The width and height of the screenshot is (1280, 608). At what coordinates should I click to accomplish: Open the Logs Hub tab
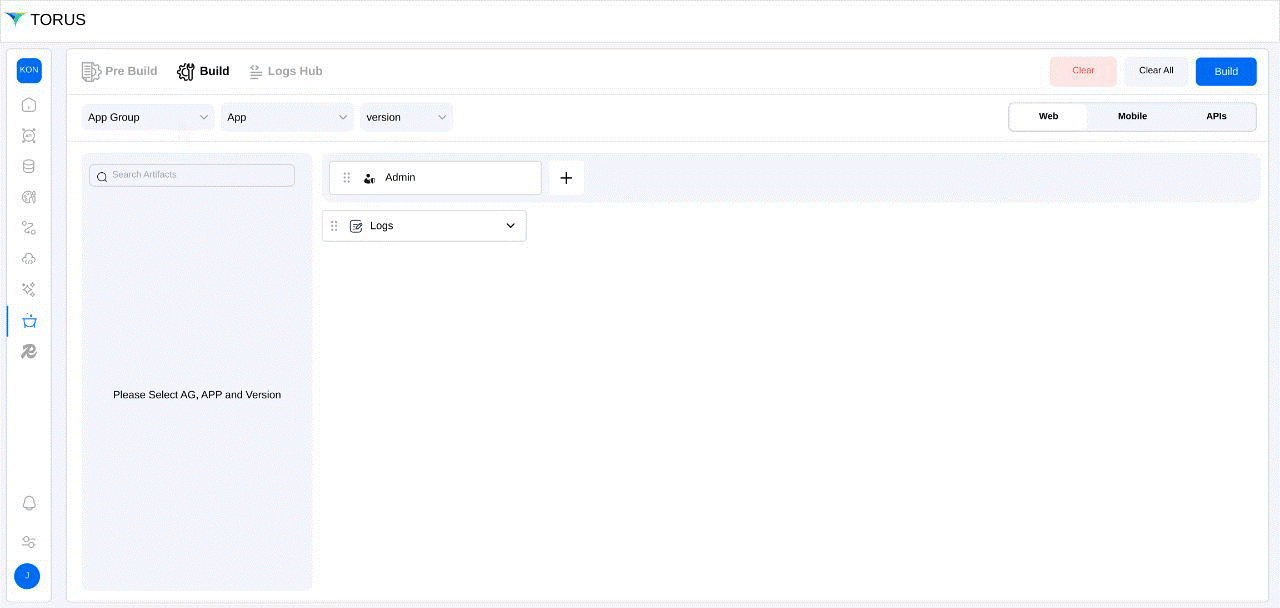[286, 71]
